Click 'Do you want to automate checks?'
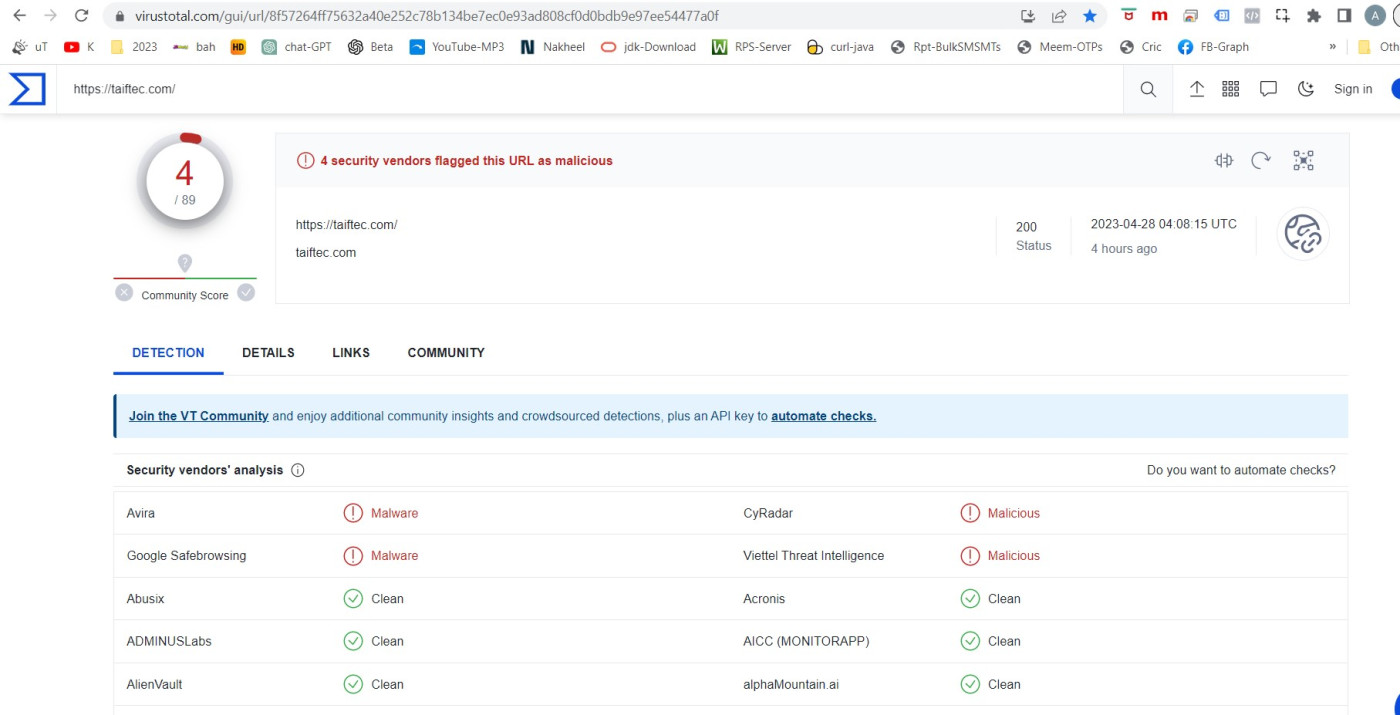 click(1241, 470)
